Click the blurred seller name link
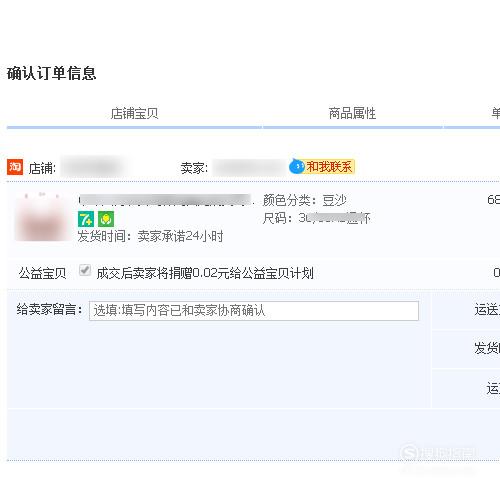This screenshot has width=500, height=500. (x=248, y=167)
